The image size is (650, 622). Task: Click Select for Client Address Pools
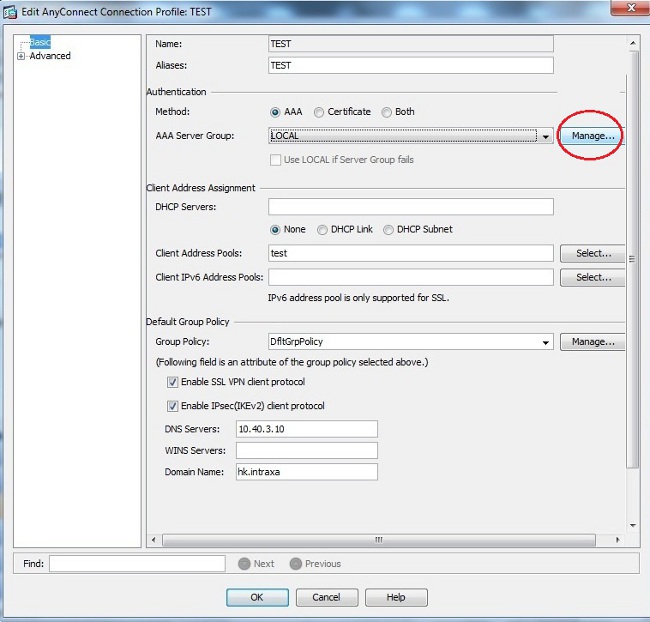[593, 253]
